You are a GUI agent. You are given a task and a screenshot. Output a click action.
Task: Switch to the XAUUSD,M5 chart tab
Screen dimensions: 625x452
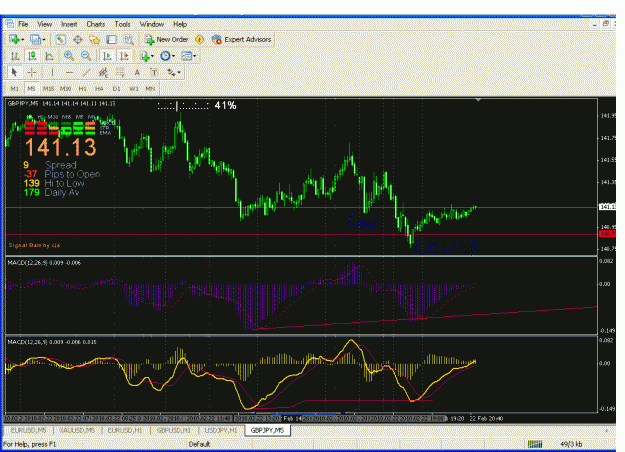click(x=77, y=430)
